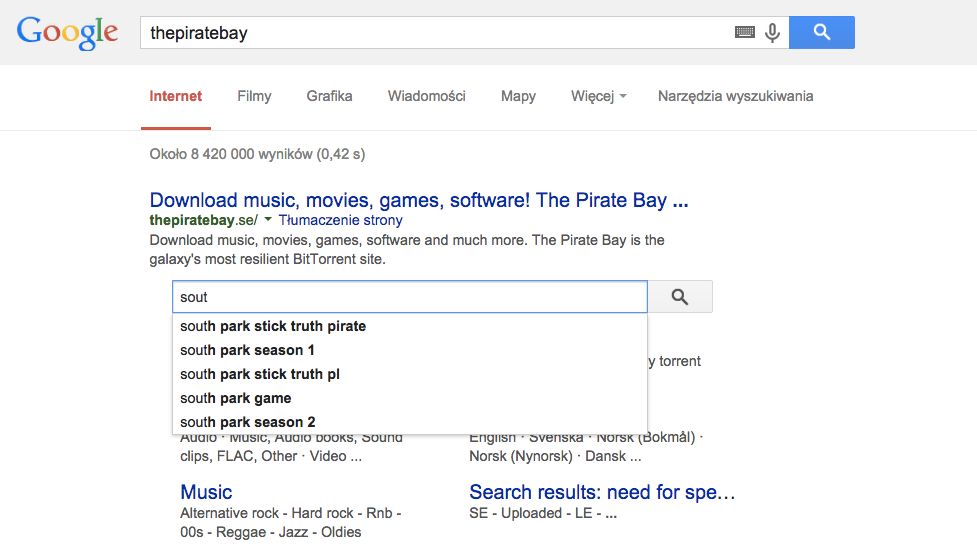Image resolution: width=977 pixels, height=547 pixels.
Task: Click the Google logo
Action: click(x=67, y=32)
